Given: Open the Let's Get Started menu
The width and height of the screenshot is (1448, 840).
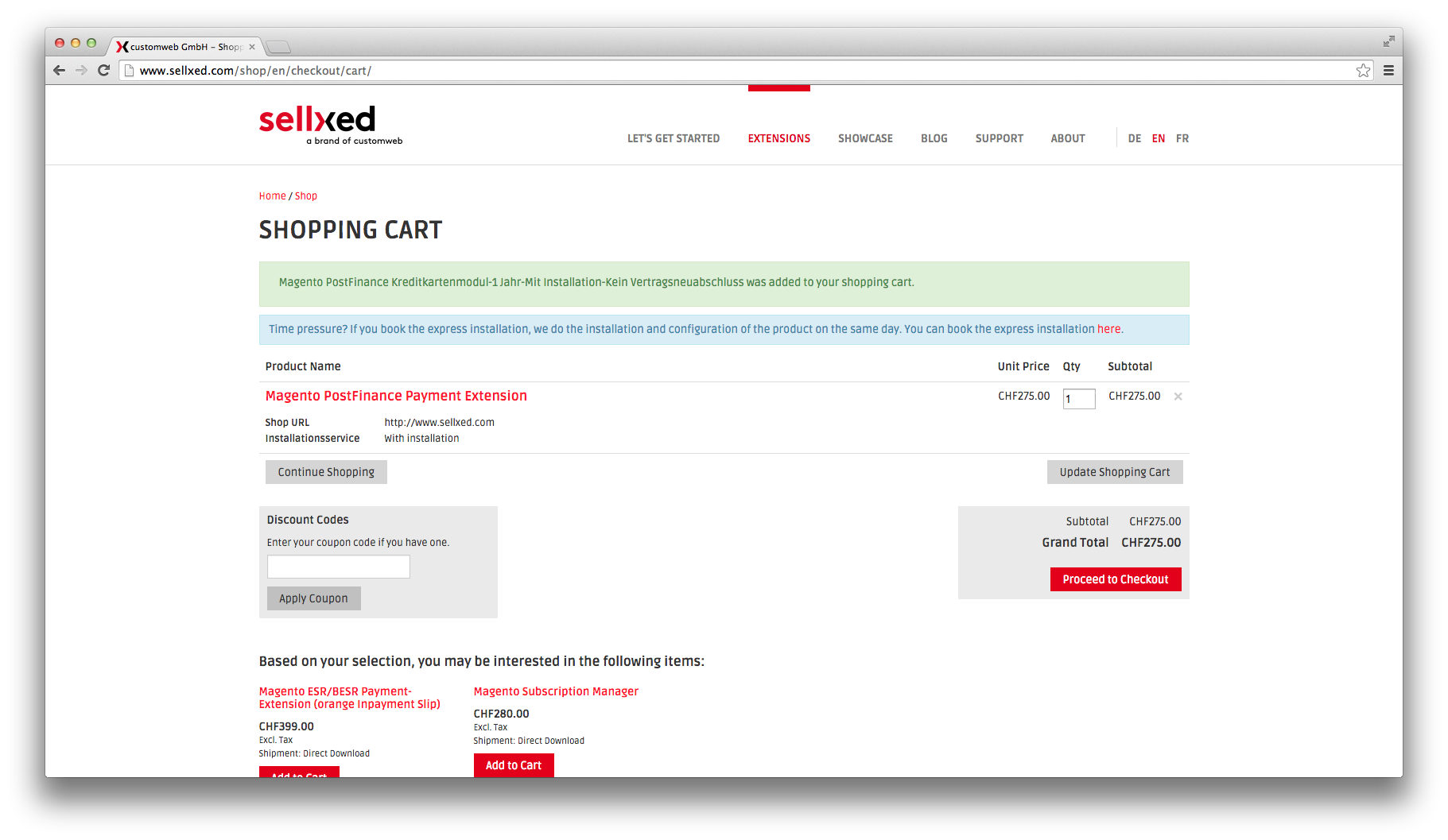Looking at the screenshot, I should 674,138.
